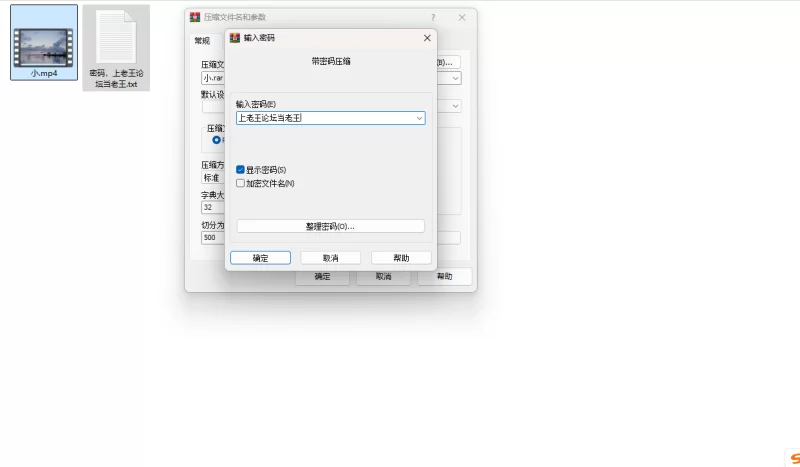Click the 整理密码 button
The image size is (800, 467).
(331, 226)
